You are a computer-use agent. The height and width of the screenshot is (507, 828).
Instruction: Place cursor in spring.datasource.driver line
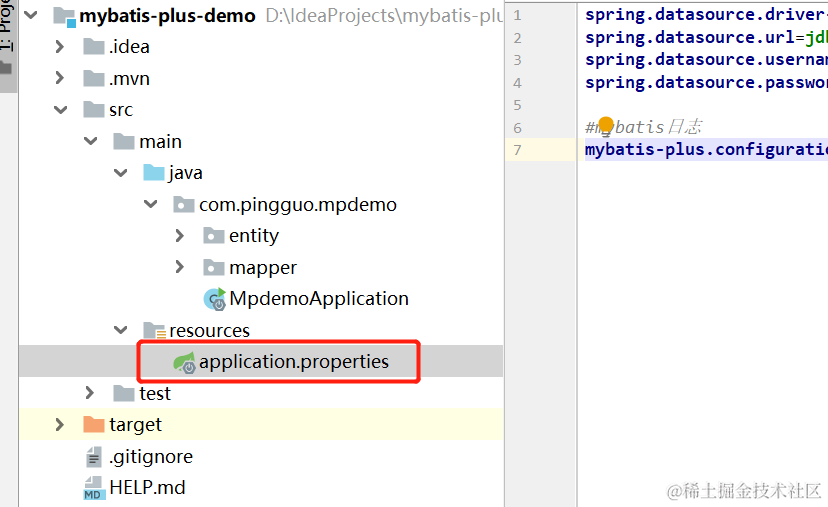[x=706, y=15]
